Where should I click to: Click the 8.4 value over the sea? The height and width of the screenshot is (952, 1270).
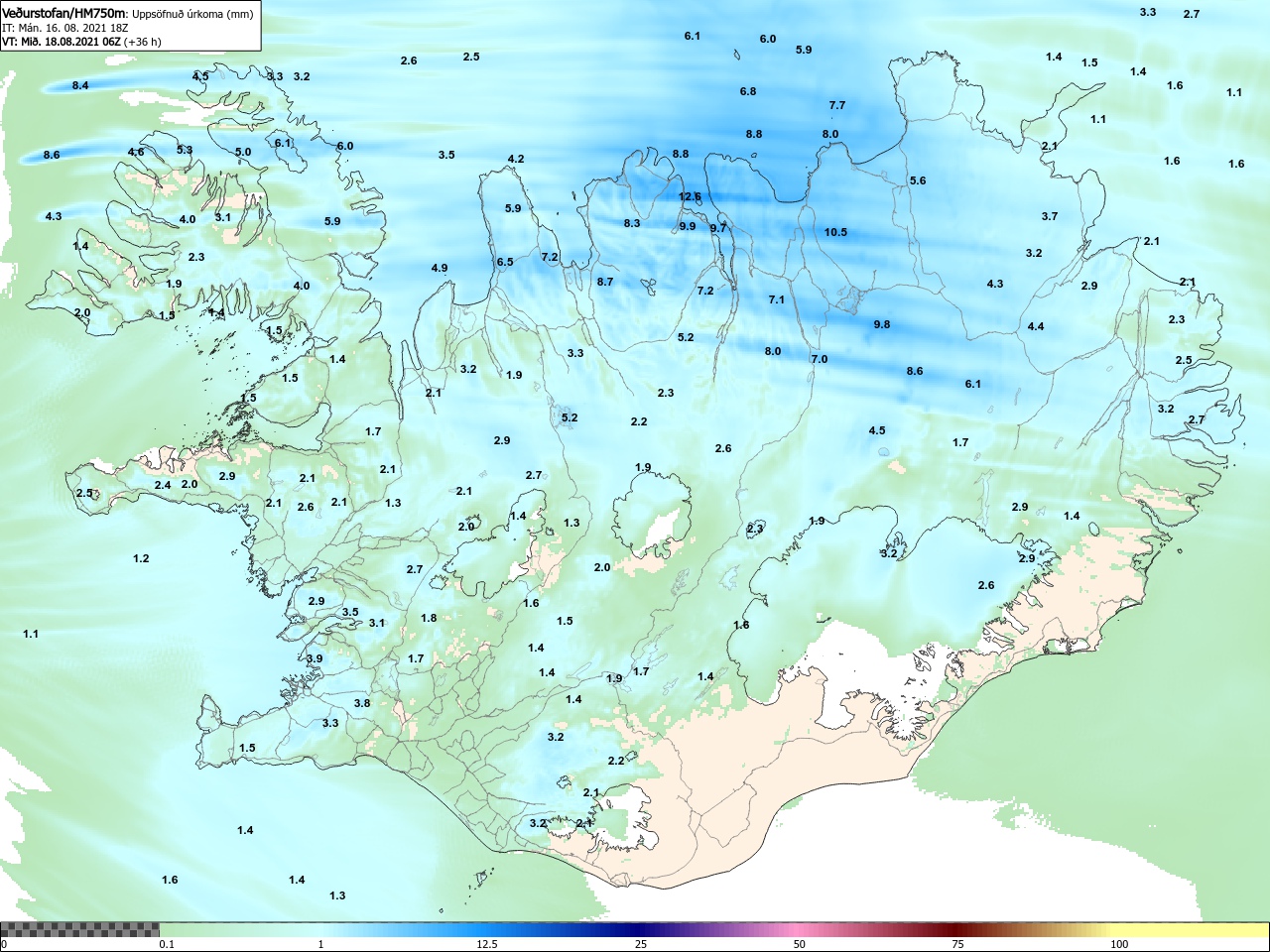80,85
